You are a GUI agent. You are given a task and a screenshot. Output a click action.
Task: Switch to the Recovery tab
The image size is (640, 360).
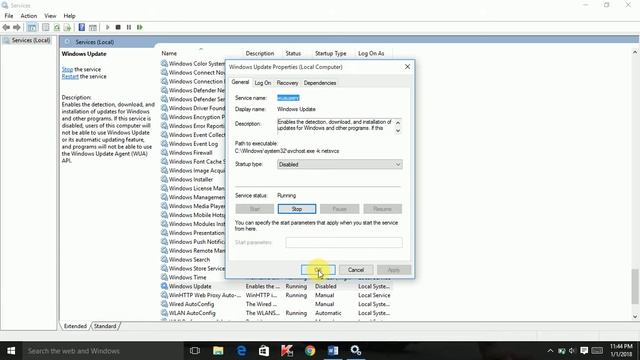point(287,83)
